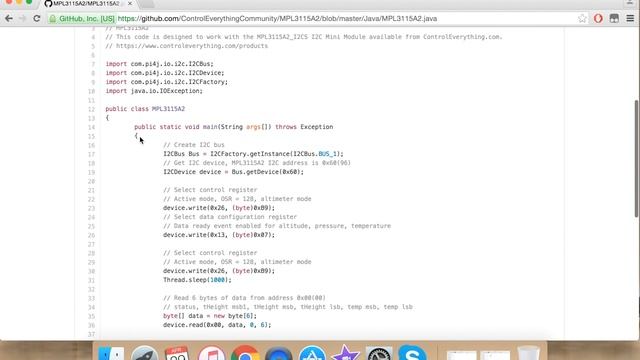The width and height of the screenshot is (640, 360).
Task: Reload the GitHub page
Action: [x=37, y=18]
